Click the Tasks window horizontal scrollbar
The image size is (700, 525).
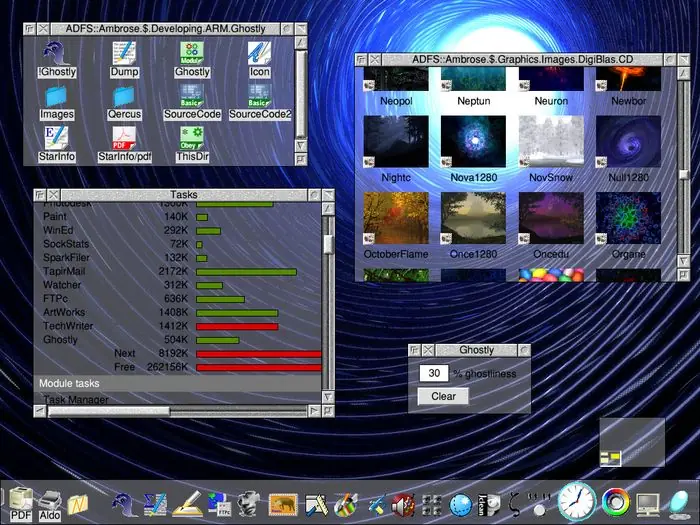tap(108, 410)
